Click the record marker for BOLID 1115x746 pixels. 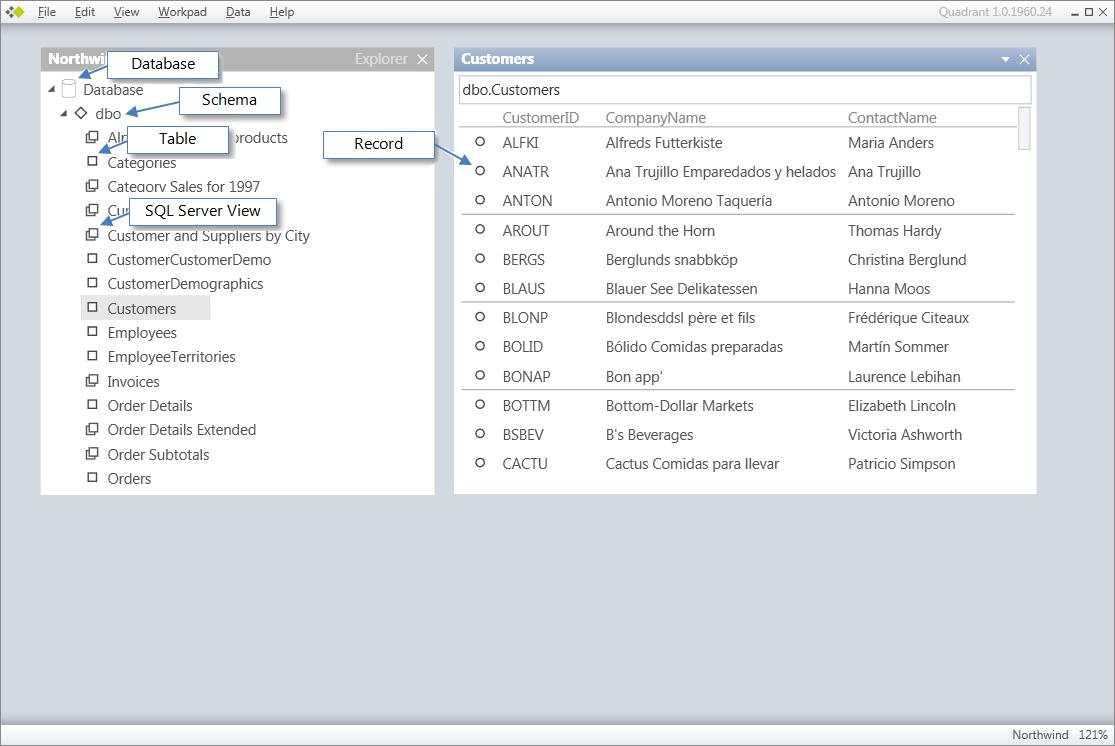(480, 346)
